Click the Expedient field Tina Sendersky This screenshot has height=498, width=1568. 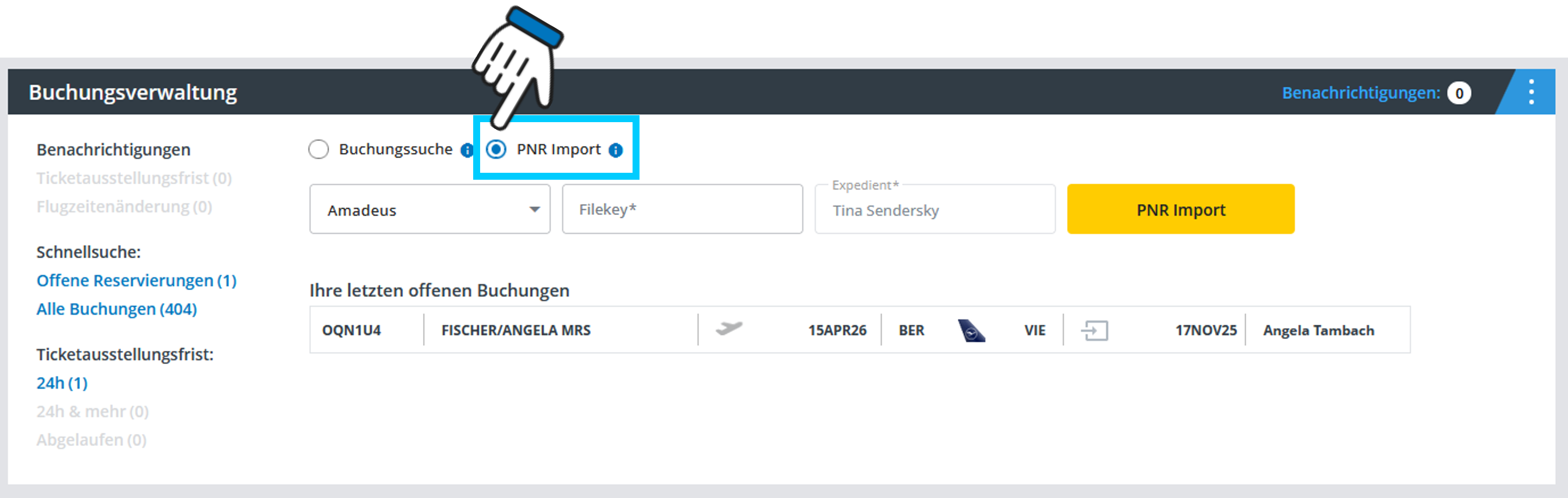pyautogui.click(x=934, y=210)
